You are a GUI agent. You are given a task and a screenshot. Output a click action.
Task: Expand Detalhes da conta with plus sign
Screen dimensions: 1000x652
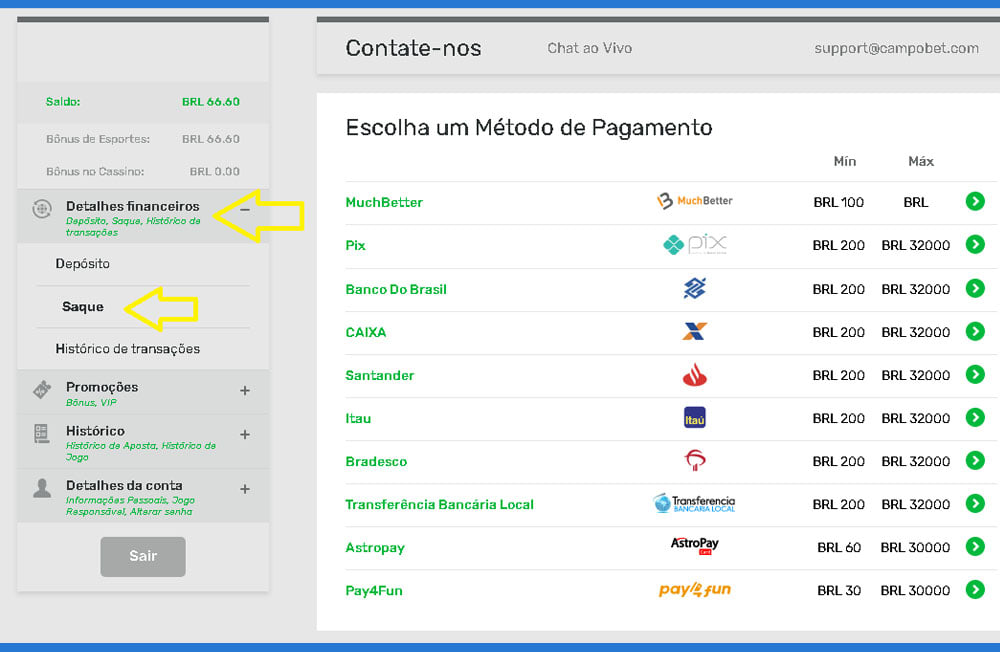[245, 489]
